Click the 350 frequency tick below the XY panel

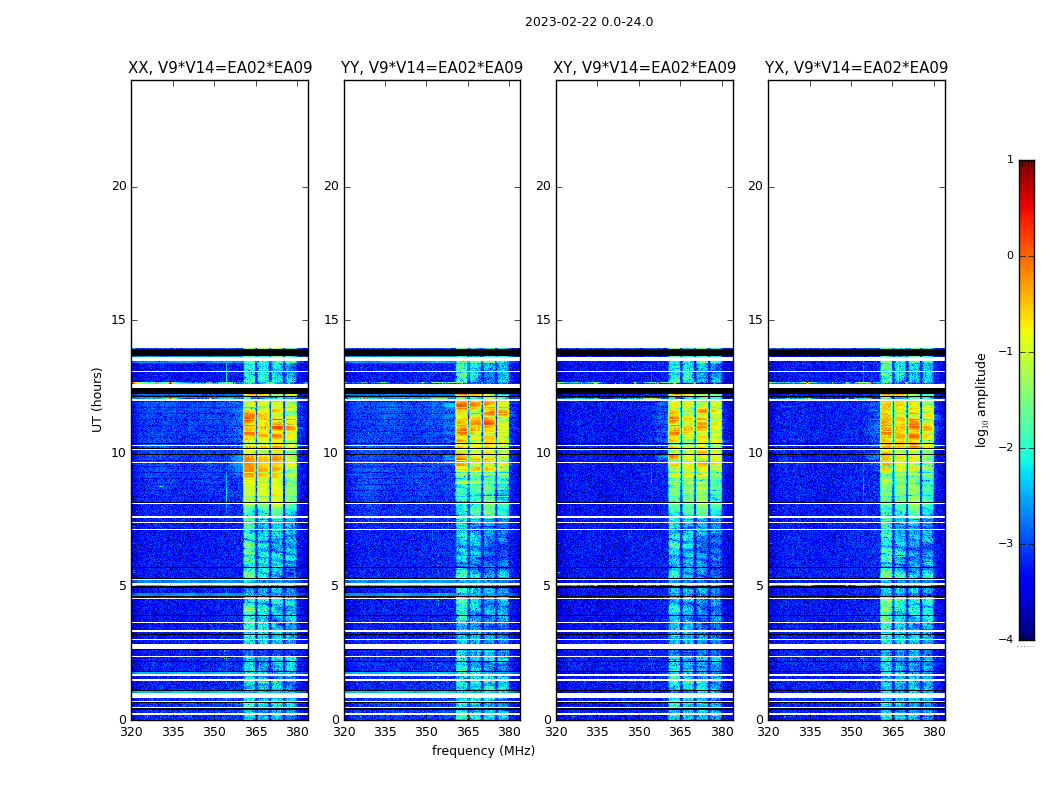tap(639, 732)
